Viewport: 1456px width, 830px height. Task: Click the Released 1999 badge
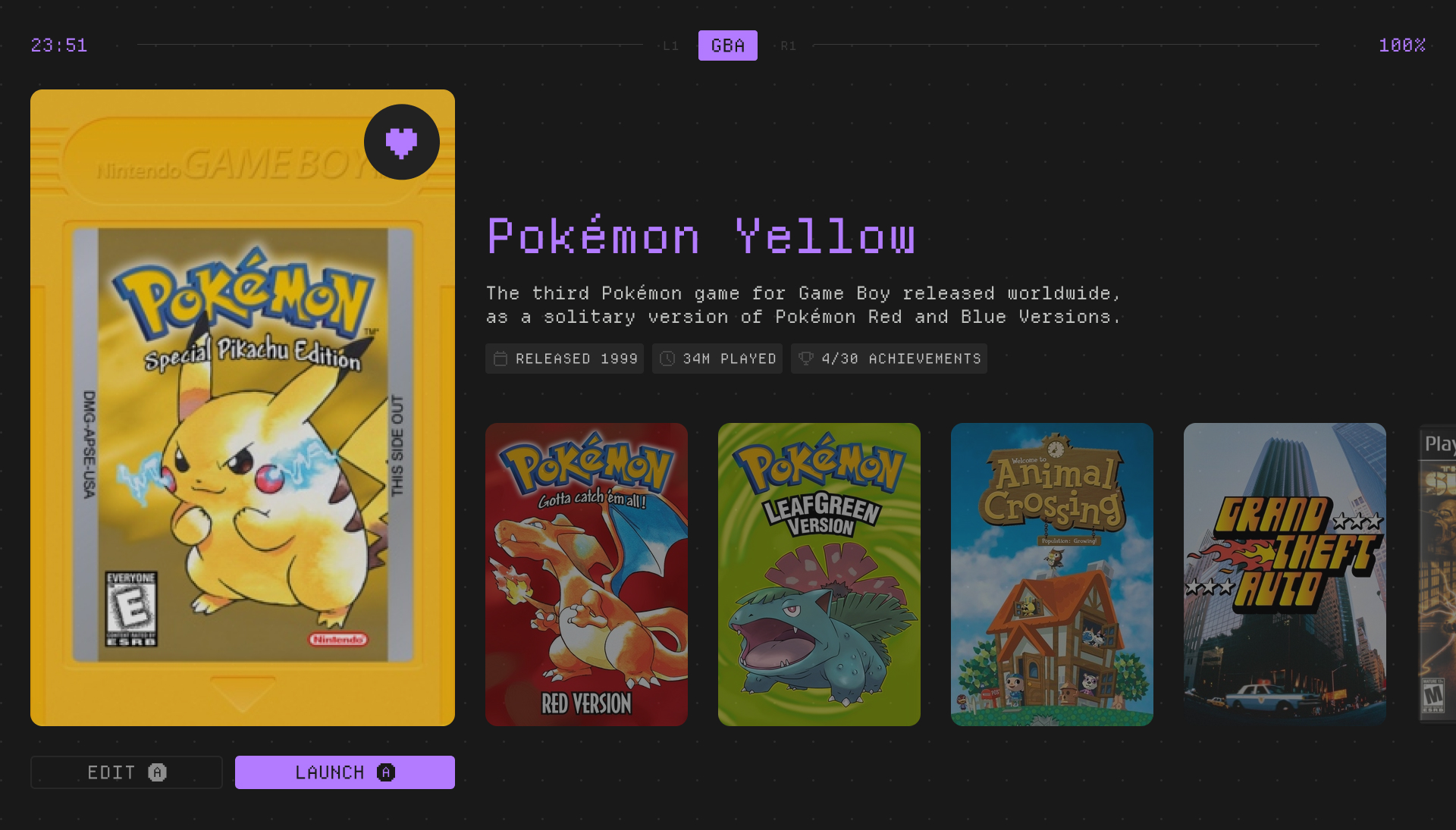pyautogui.click(x=564, y=359)
